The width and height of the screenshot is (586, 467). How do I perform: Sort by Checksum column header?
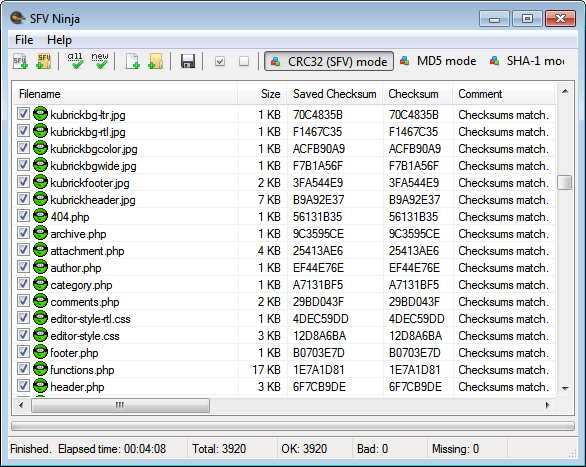[x=417, y=94]
